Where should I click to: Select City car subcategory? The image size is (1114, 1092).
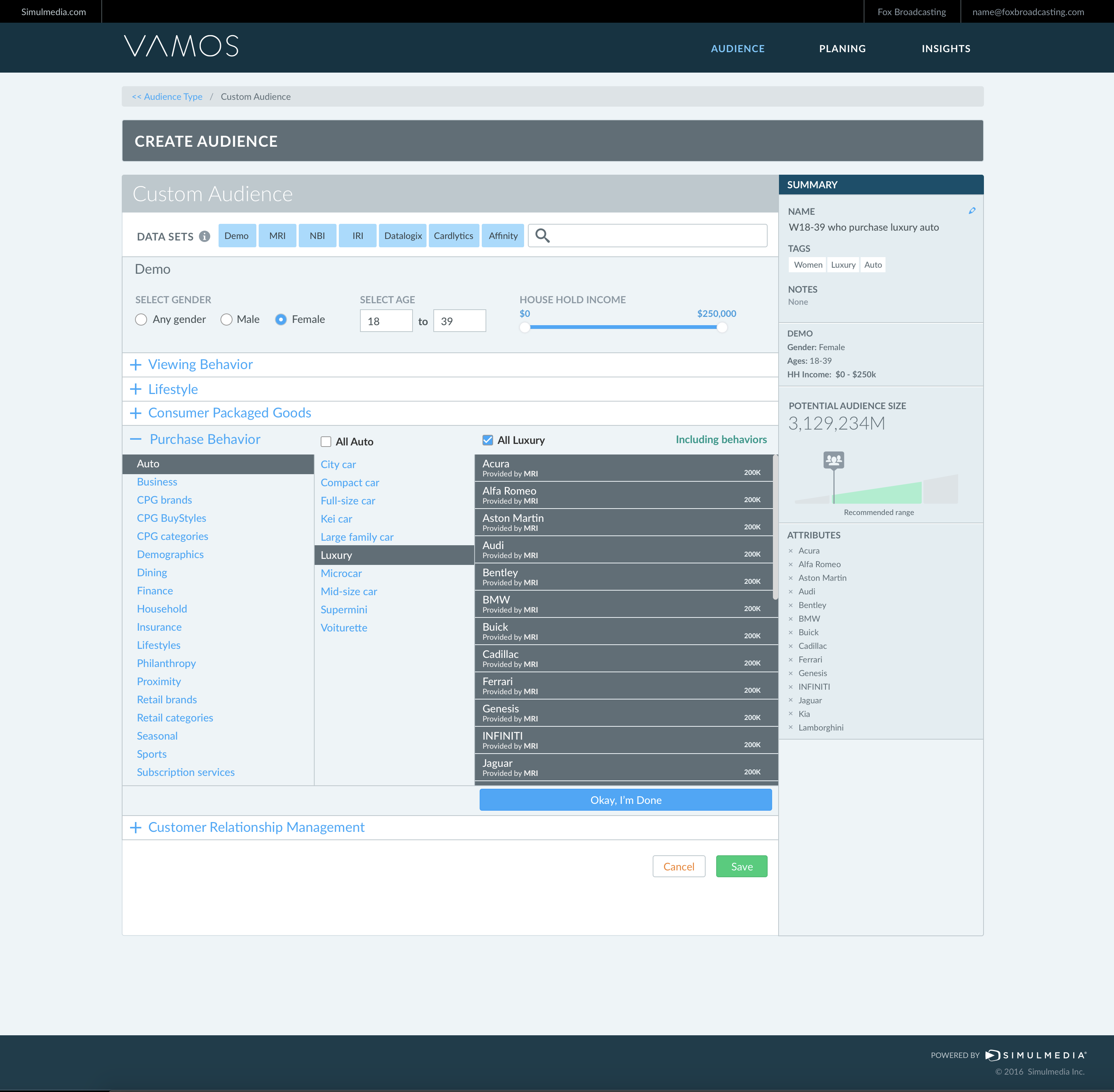[x=338, y=465]
